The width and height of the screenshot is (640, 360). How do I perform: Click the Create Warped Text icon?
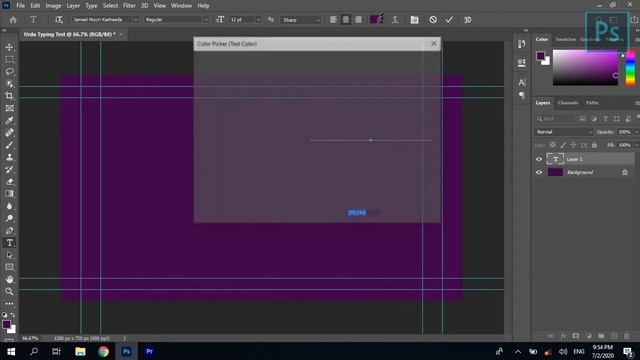point(395,20)
